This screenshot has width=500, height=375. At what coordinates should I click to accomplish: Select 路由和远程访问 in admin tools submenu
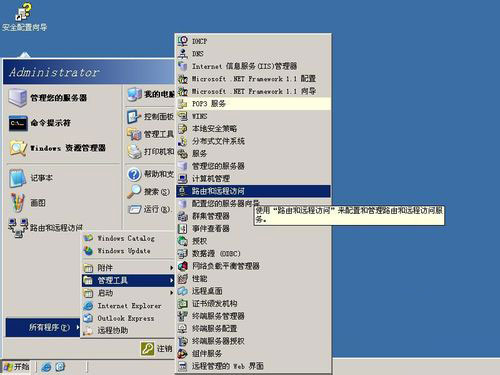(253, 191)
